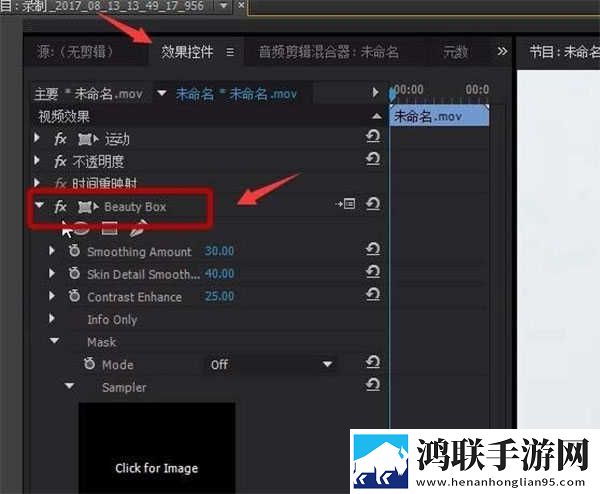This screenshot has width=600, height=494.
Task: Toggle the Mask Mode stopwatch
Action: click(89, 364)
